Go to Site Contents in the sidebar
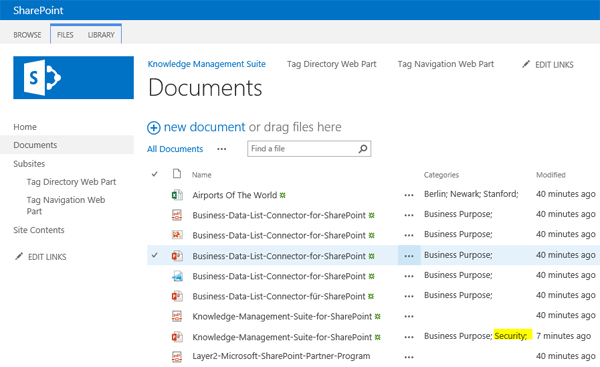Image resolution: width=600 pixels, height=367 pixels. click(x=39, y=230)
